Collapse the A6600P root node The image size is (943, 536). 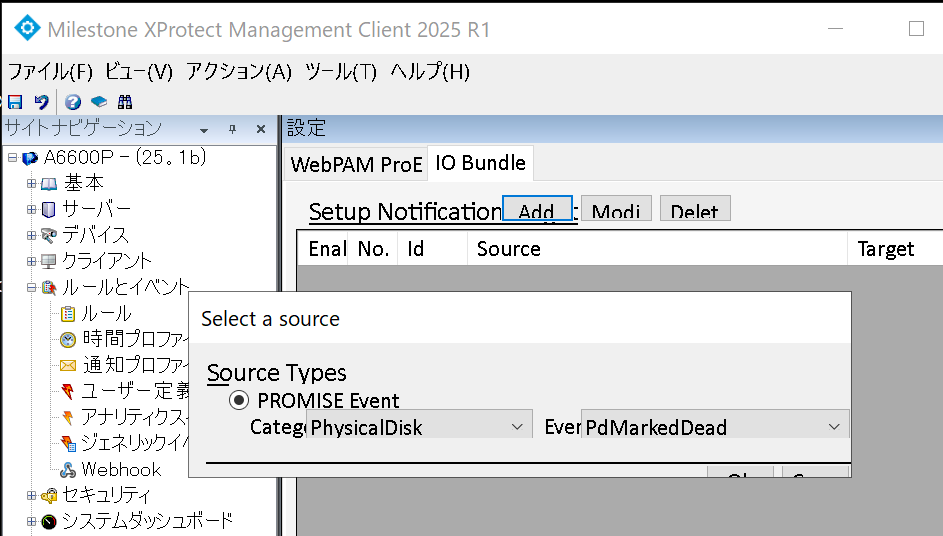click(12, 158)
